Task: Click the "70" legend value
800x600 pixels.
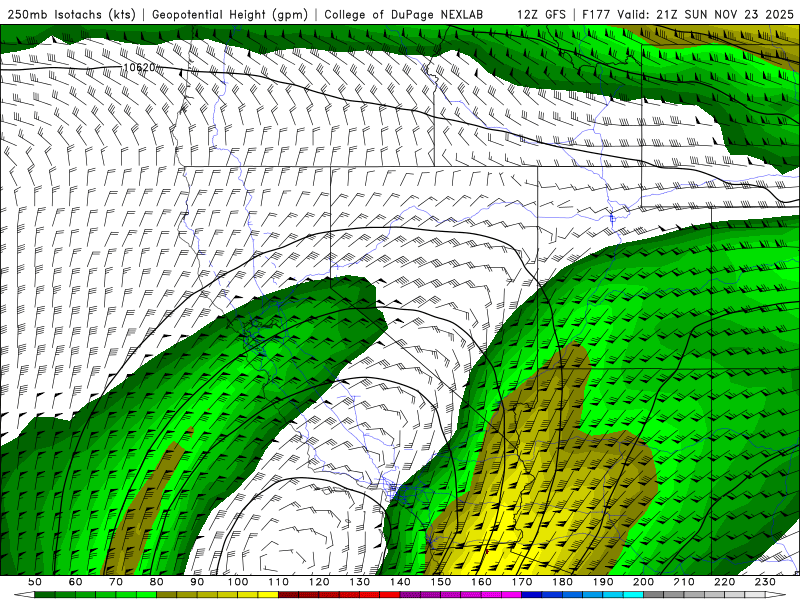Action: (x=116, y=582)
